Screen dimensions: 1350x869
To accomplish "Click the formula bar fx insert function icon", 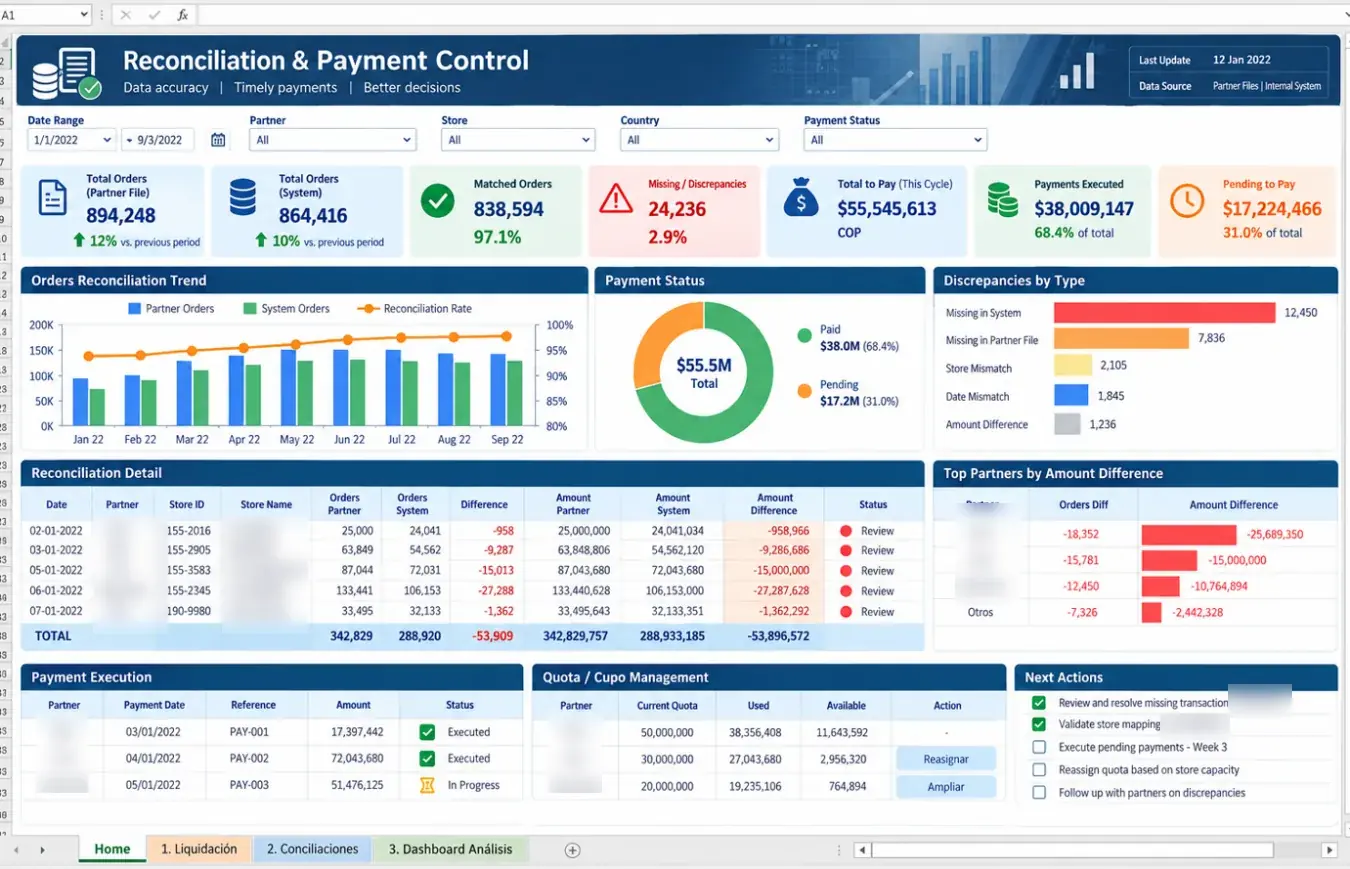I will pos(183,15).
